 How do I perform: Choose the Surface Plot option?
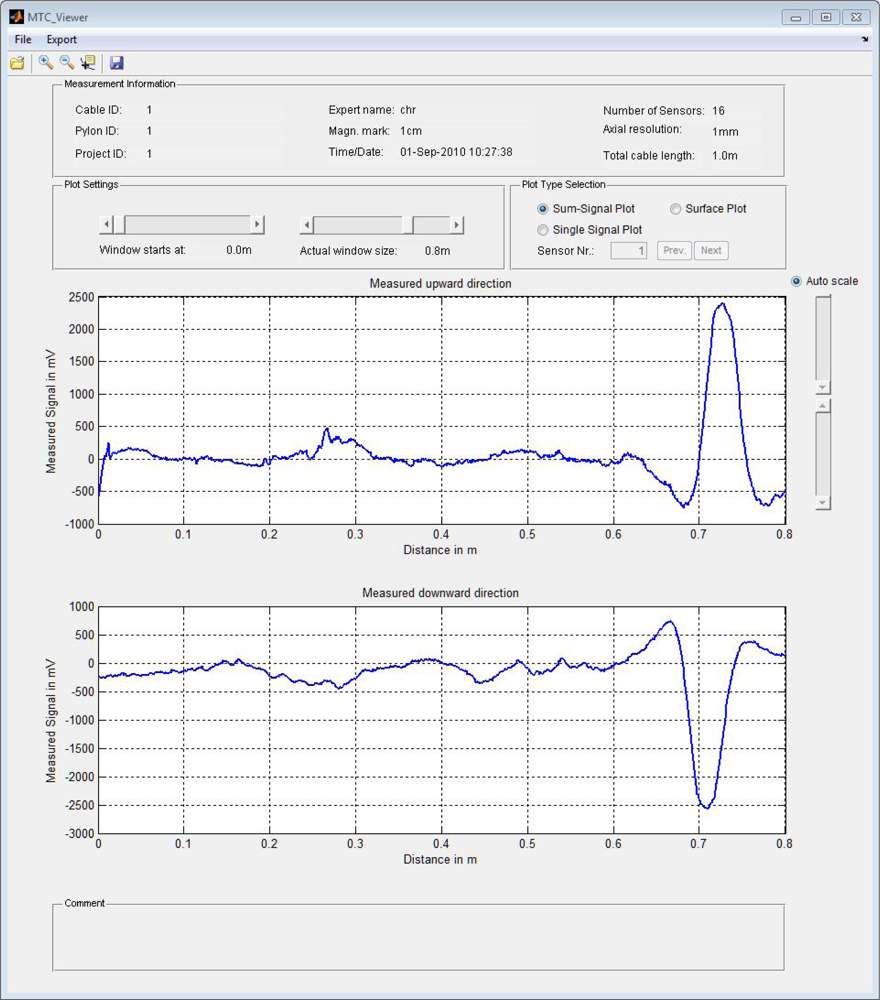click(x=676, y=209)
